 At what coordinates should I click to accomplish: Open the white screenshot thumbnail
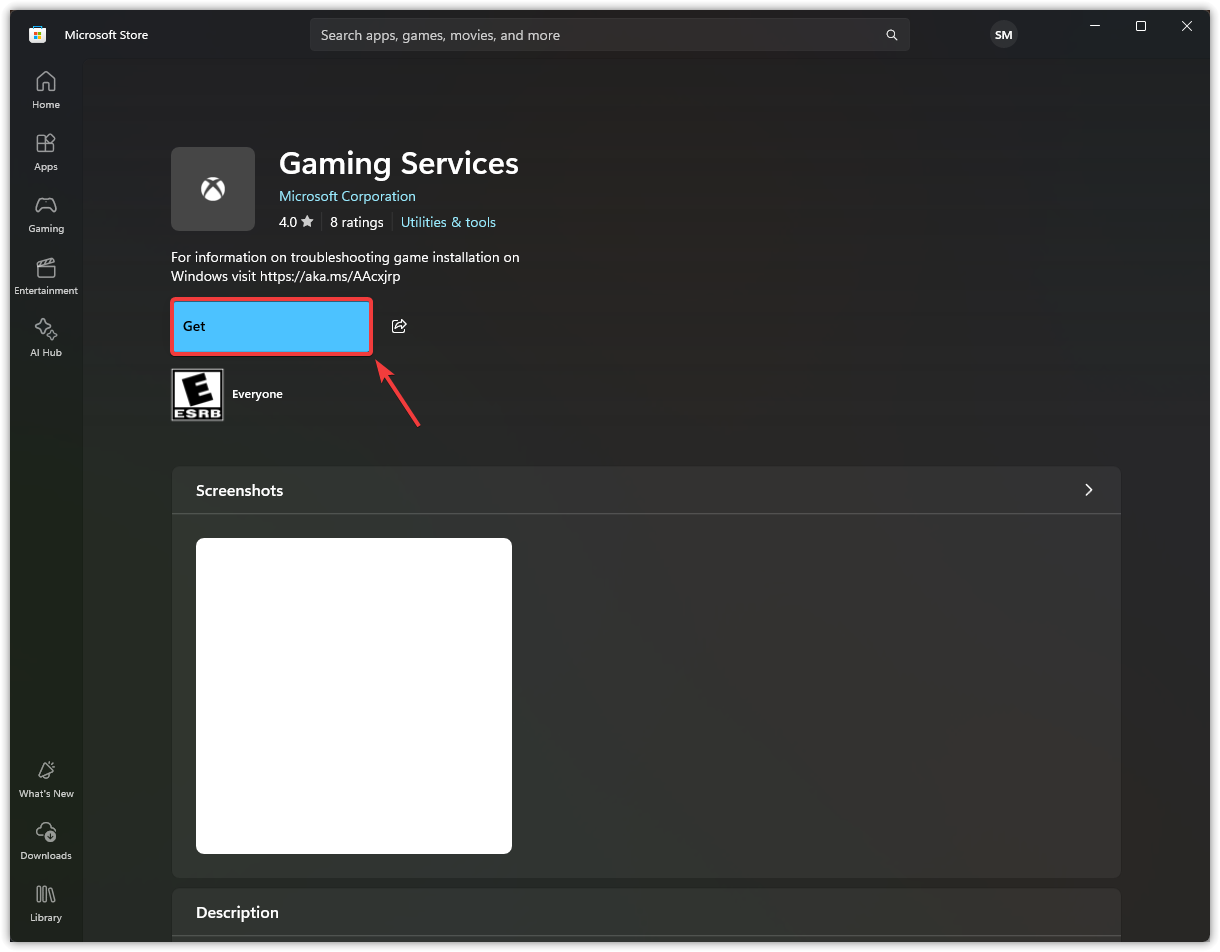coord(354,696)
